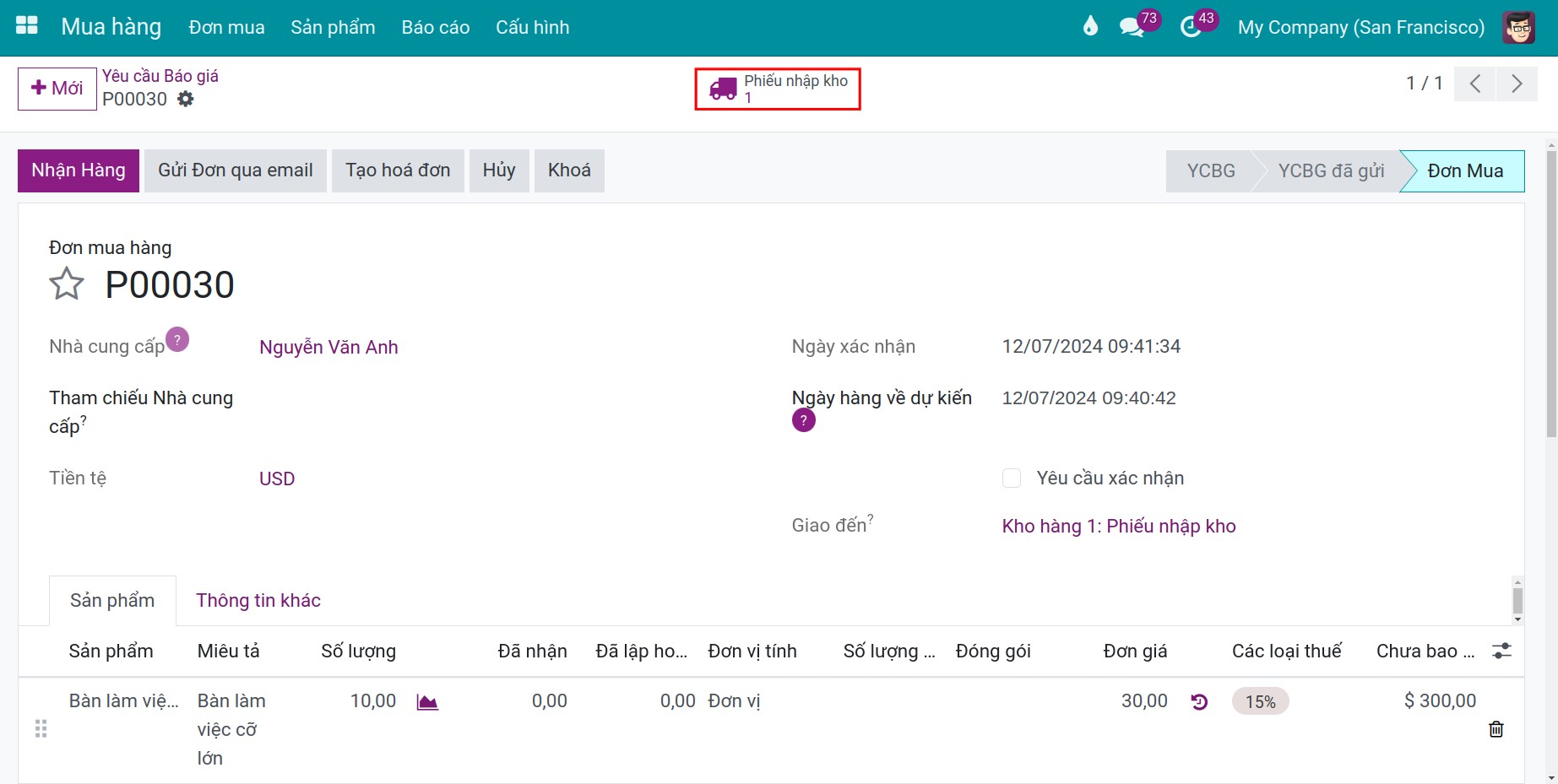Click the 15% tax tag
The width and height of the screenshot is (1558, 784).
tap(1261, 701)
